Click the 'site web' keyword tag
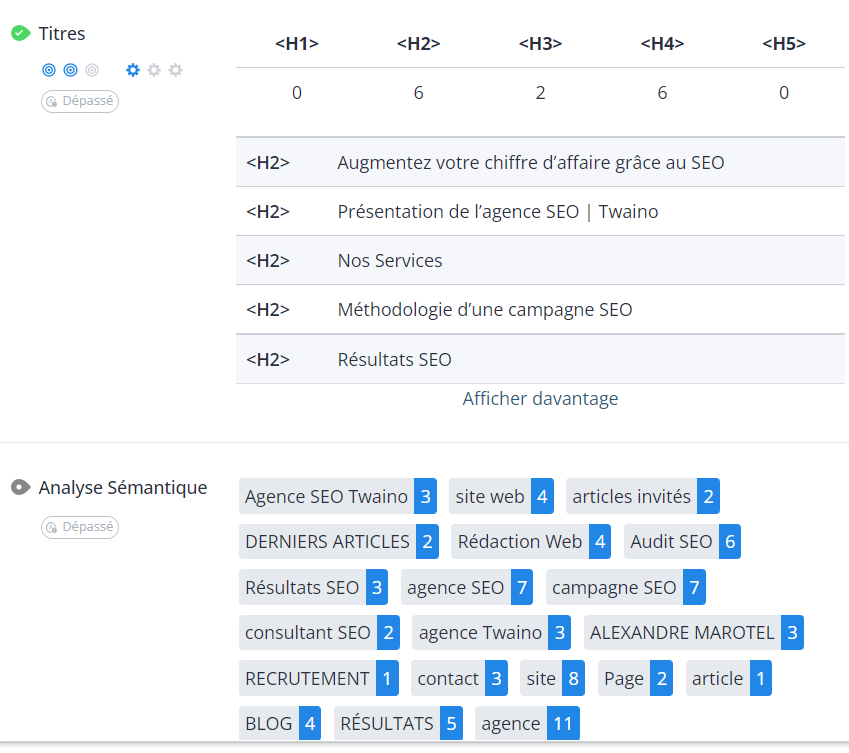The image size is (849, 753). click(501, 496)
